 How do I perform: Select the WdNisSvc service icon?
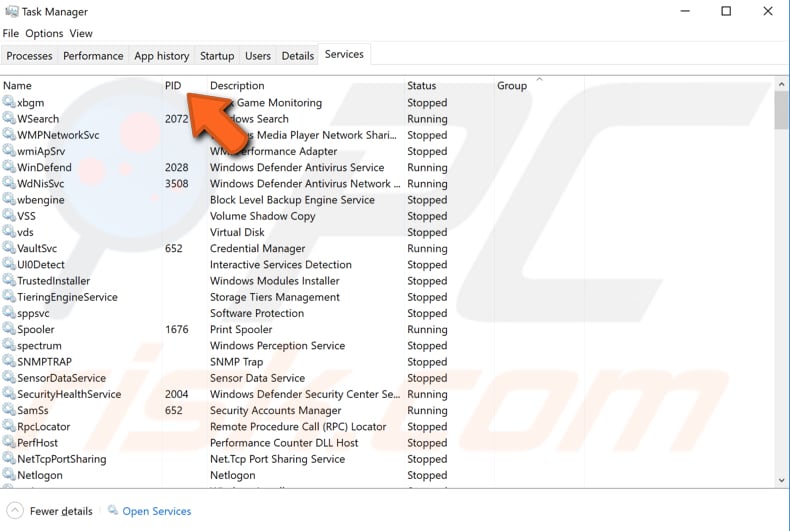coord(9,183)
